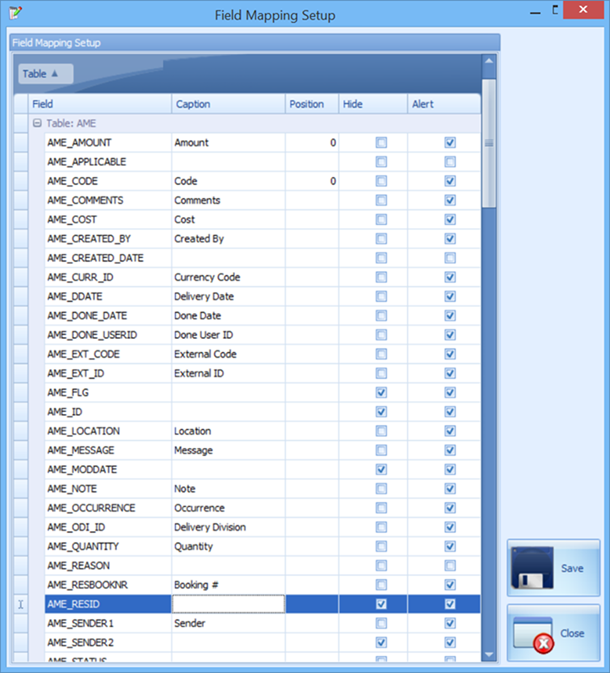610x673 pixels.
Task: Uncheck Hide for AME_MODDATE
Action: pos(381,470)
